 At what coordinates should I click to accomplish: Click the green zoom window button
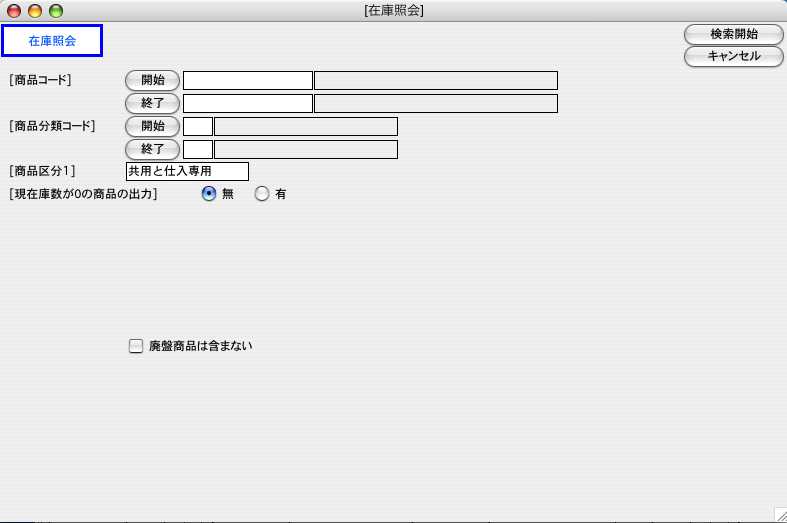(x=56, y=11)
